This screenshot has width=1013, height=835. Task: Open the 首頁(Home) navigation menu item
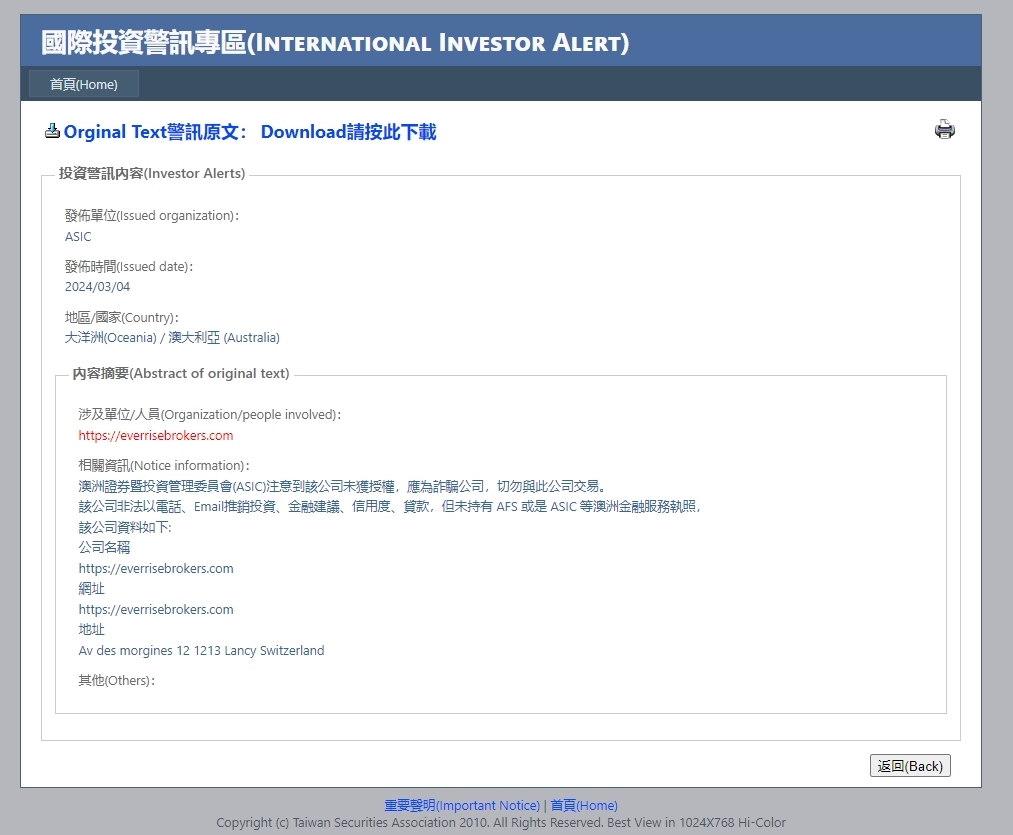click(x=84, y=84)
